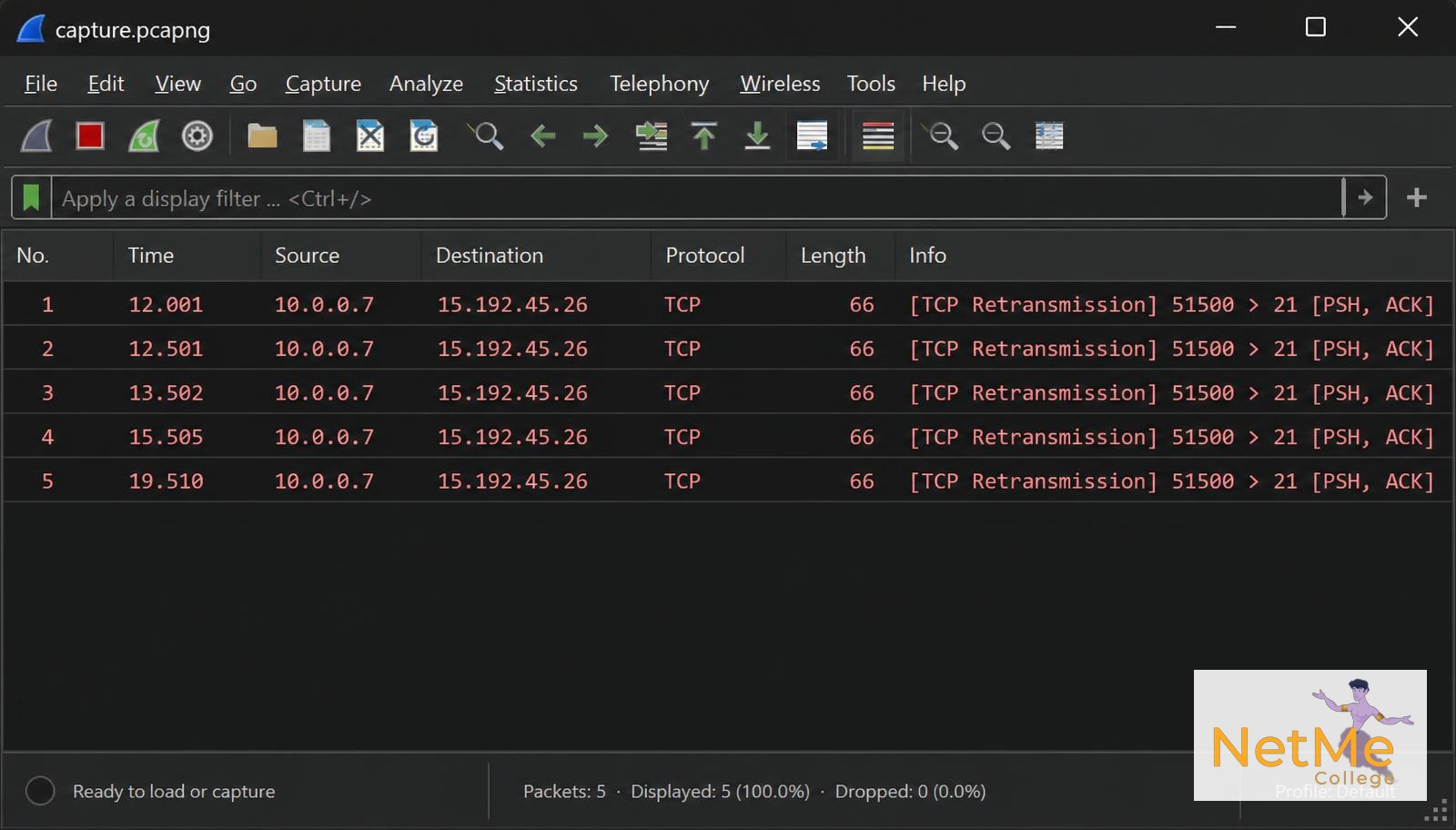
Task: Add a display filter button plus
Action: [x=1417, y=197]
